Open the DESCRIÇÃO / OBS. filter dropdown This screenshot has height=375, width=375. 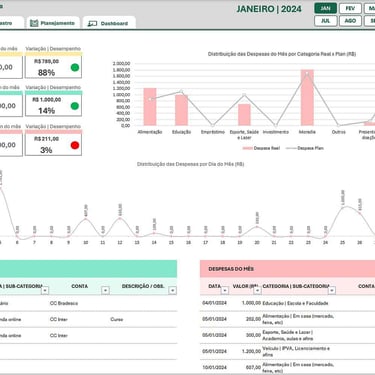pos(172,290)
